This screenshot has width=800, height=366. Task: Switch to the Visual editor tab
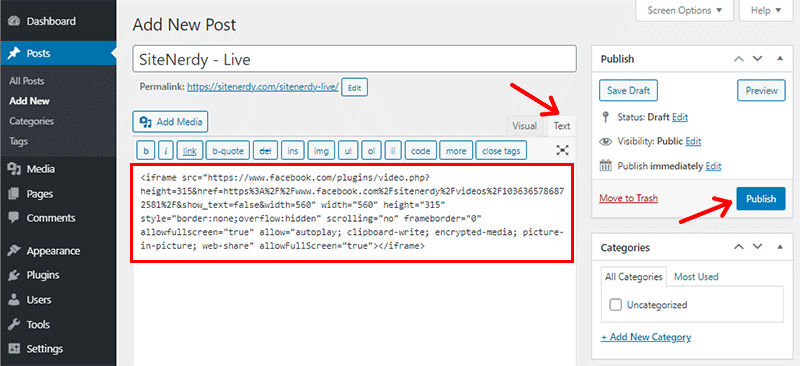tap(524, 126)
